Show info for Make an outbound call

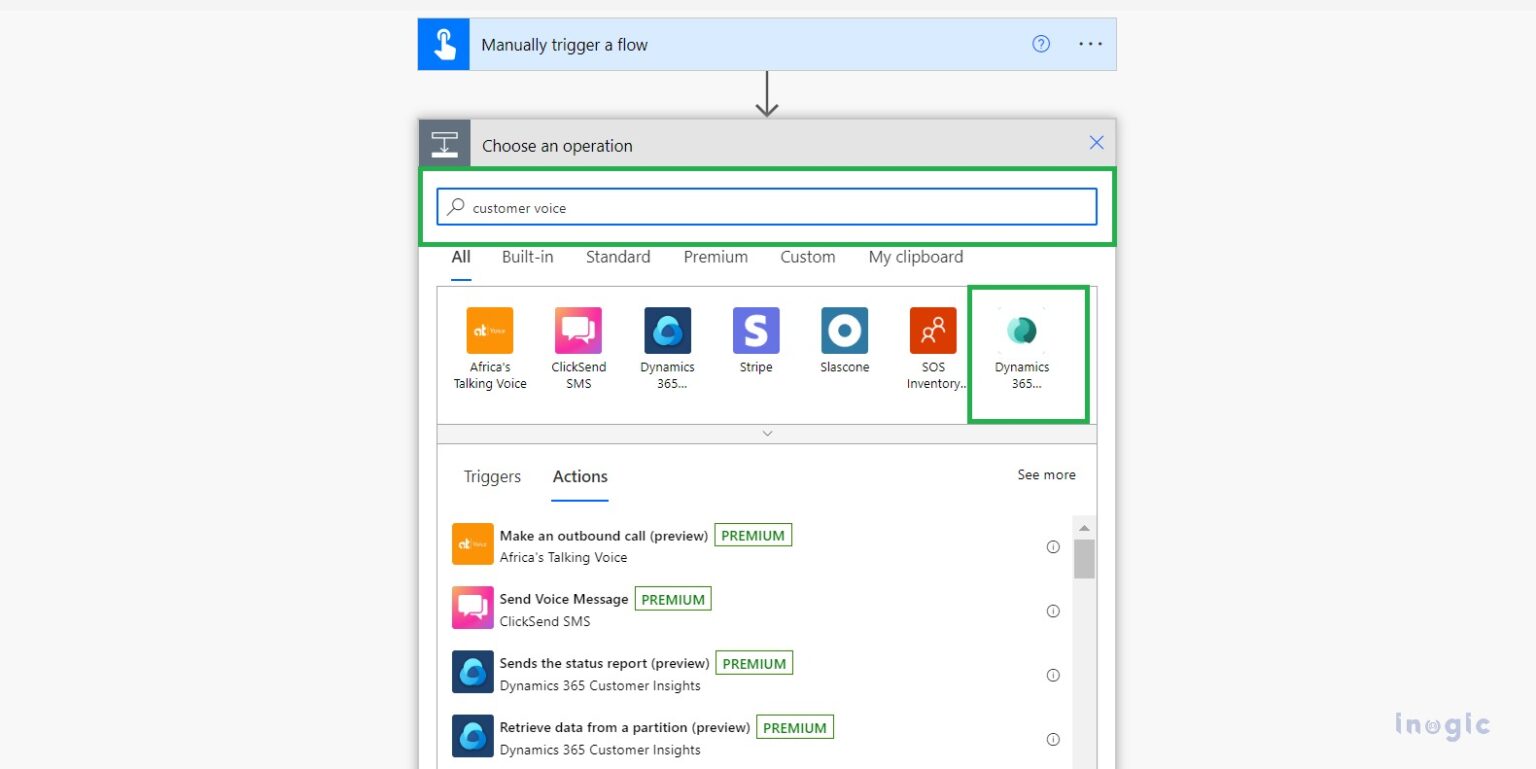pos(1052,547)
